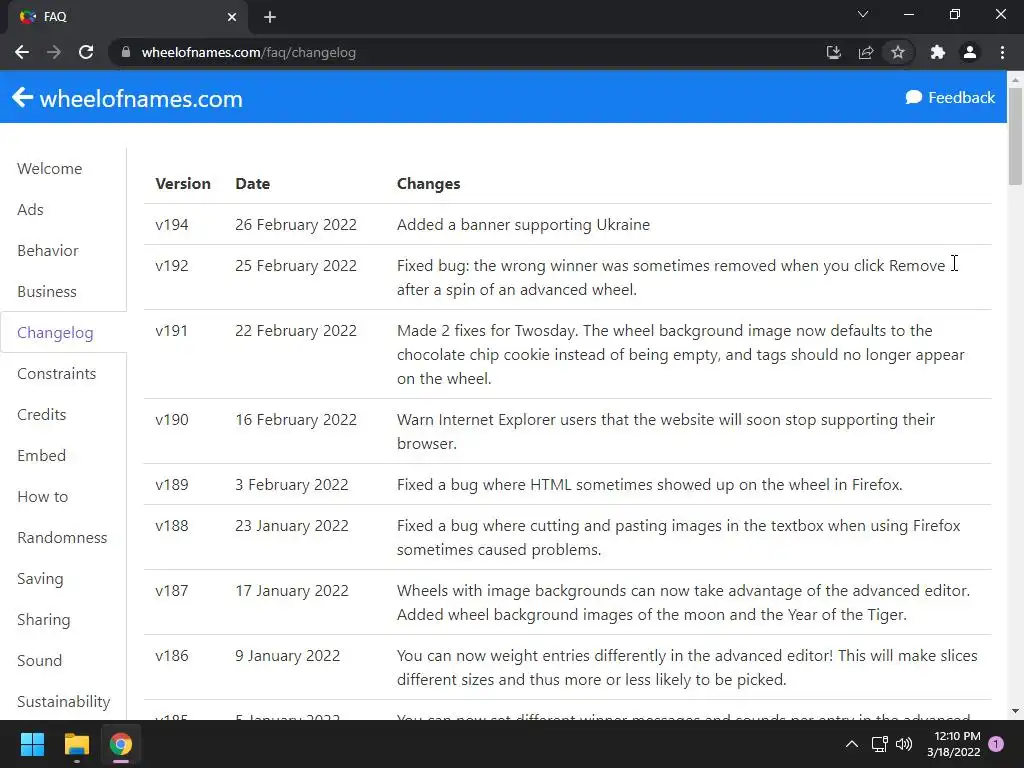Show hidden tray icons chevron
This screenshot has width=1024, height=768.
pos(852,744)
